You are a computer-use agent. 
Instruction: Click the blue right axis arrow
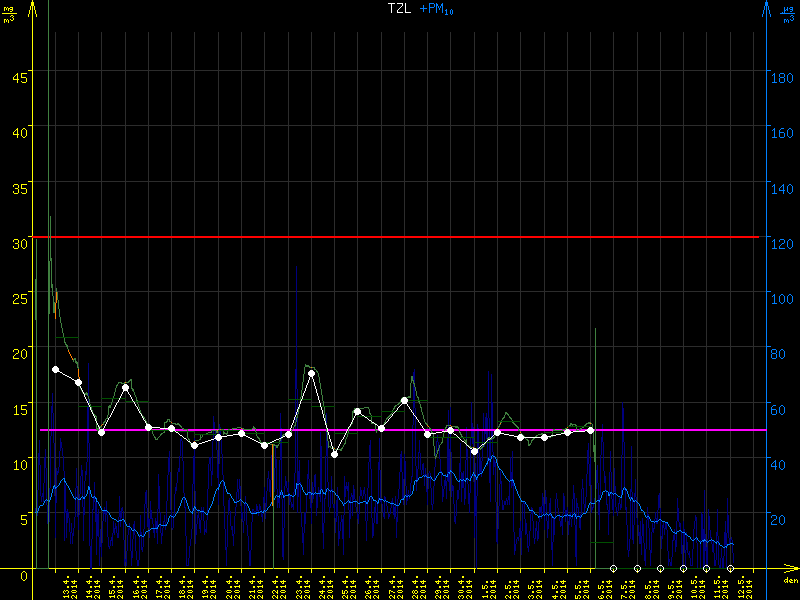tap(766, 12)
